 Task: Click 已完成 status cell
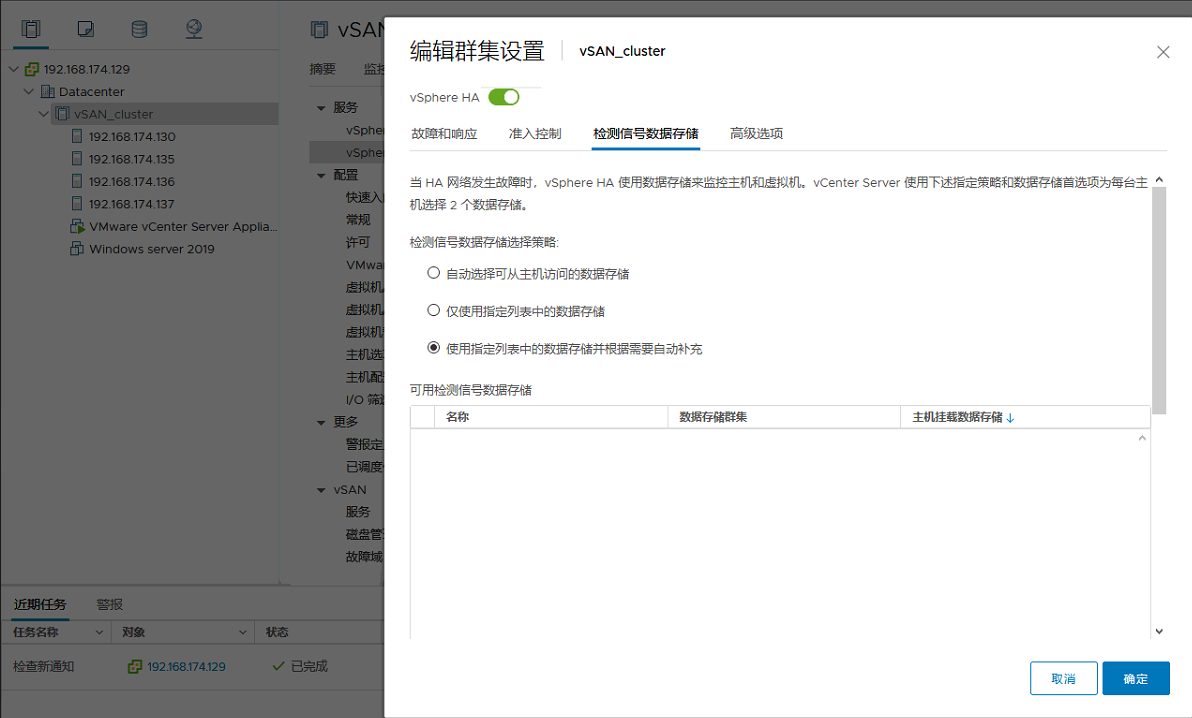click(x=309, y=666)
